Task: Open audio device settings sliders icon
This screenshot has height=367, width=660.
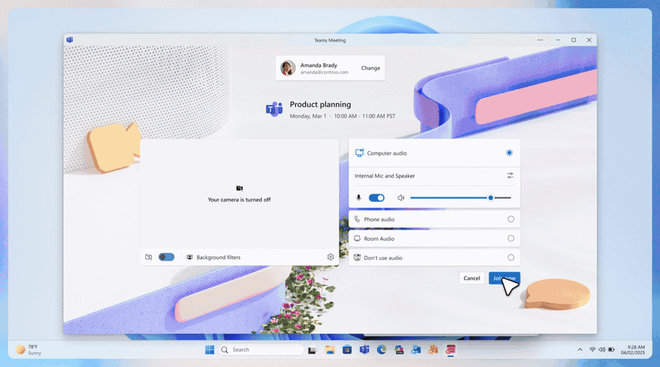Action: click(x=510, y=176)
